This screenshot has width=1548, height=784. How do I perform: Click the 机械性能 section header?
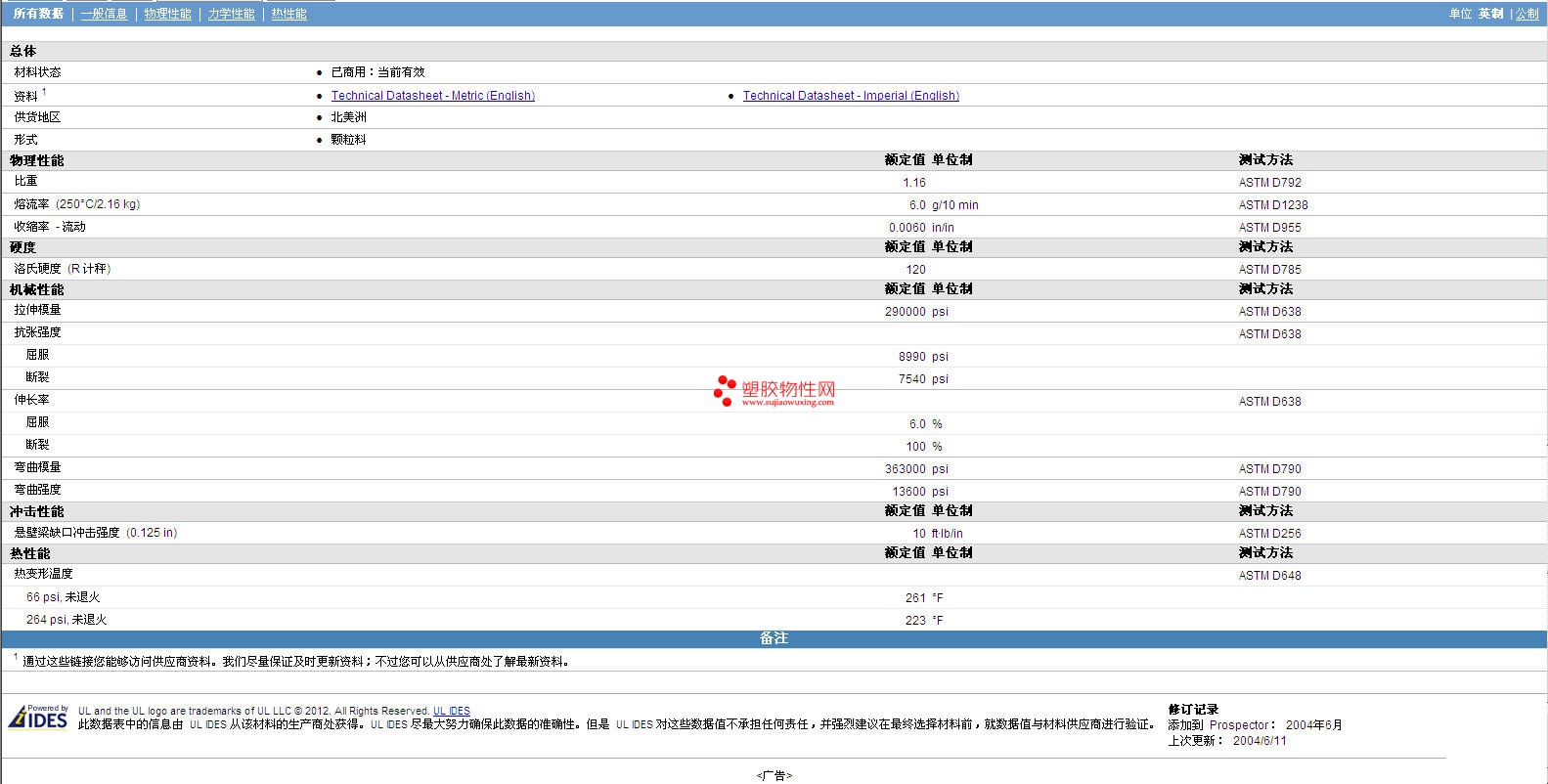point(37,289)
